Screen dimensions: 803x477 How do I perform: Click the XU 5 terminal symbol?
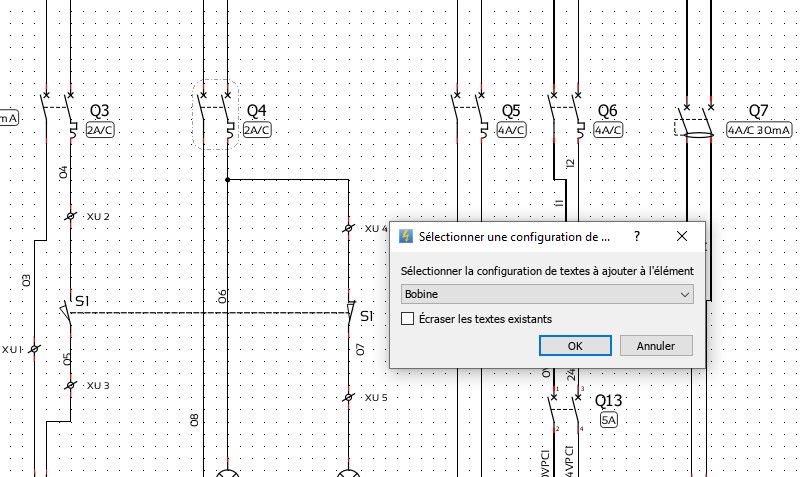click(x=349, y=397)
